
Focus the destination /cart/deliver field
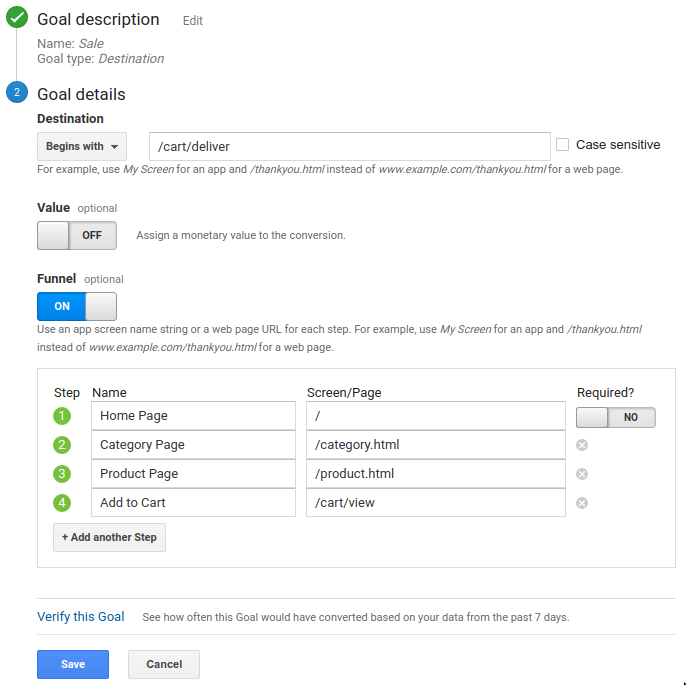click(350, 146)
